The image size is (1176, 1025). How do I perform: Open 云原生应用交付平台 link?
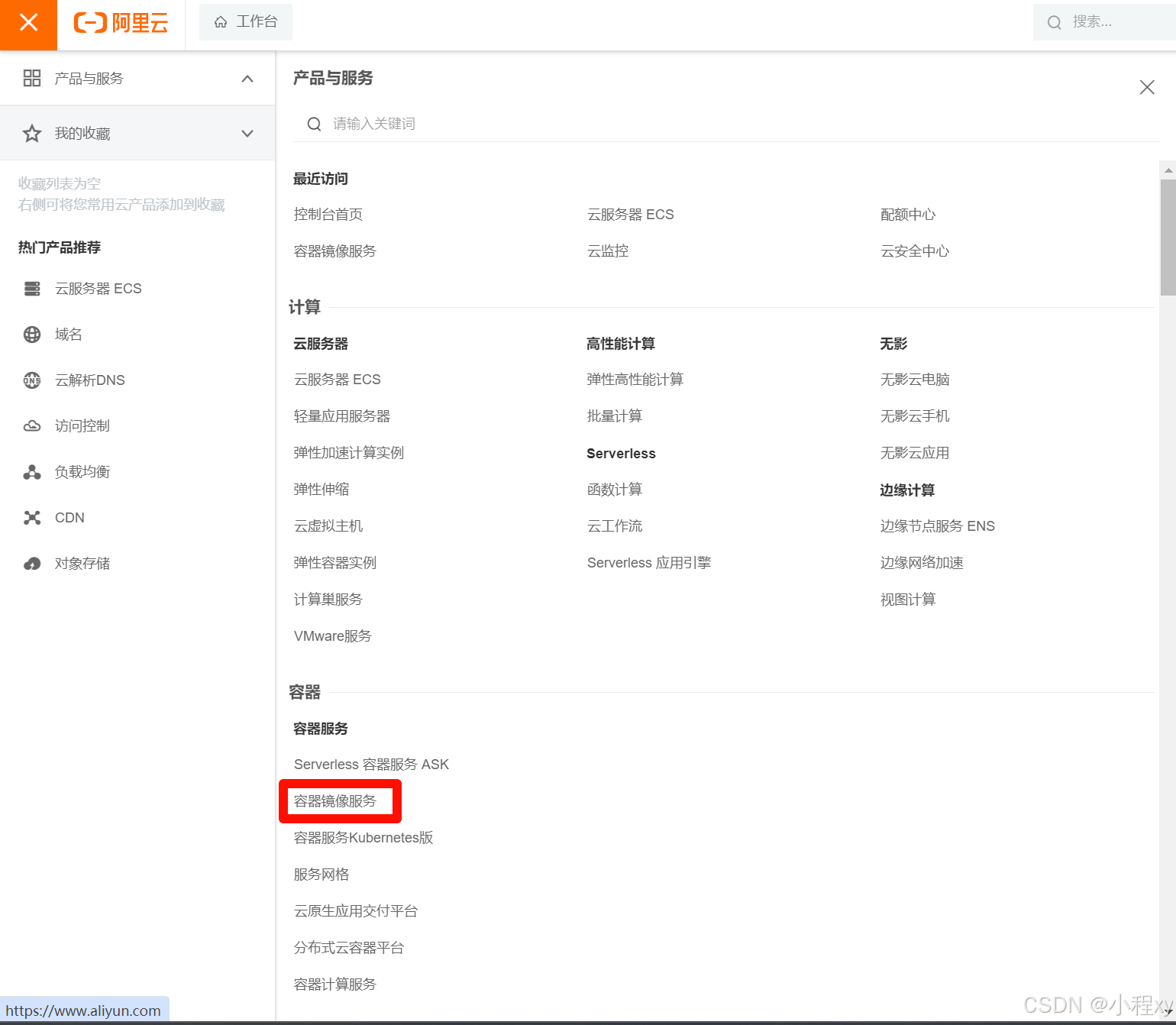pyautogui.click(x=356, y=911)
